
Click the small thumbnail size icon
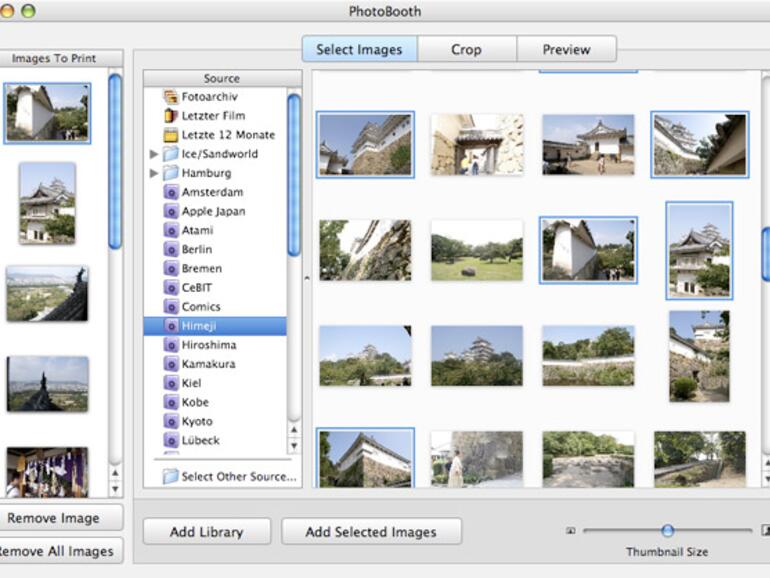pos(571,531)
